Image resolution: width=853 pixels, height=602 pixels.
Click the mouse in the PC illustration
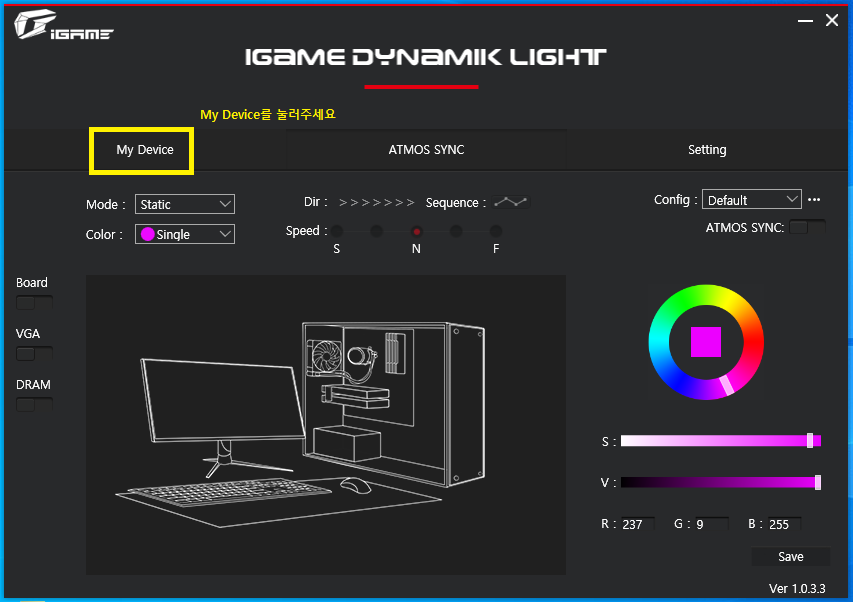click(355, 485)
